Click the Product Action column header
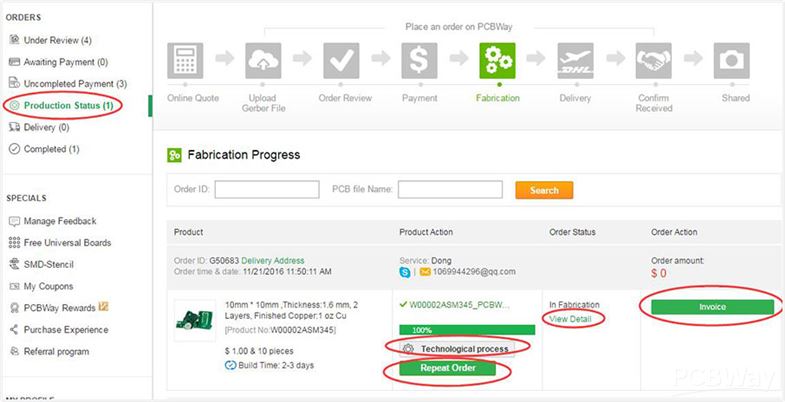Screen dimensions: 785x402 [x=426, y=232]
